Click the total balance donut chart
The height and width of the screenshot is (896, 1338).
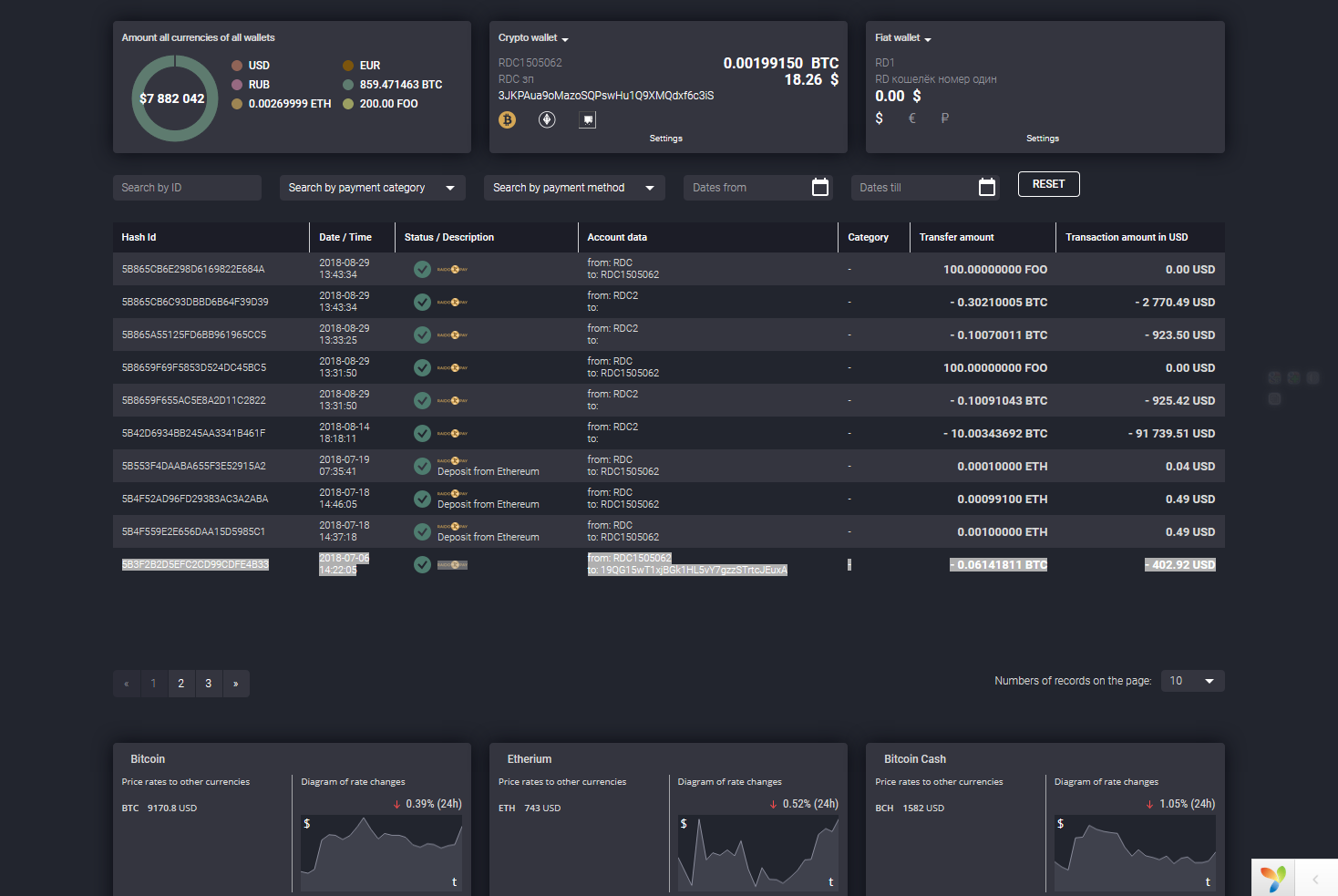(x=174, y=98)
